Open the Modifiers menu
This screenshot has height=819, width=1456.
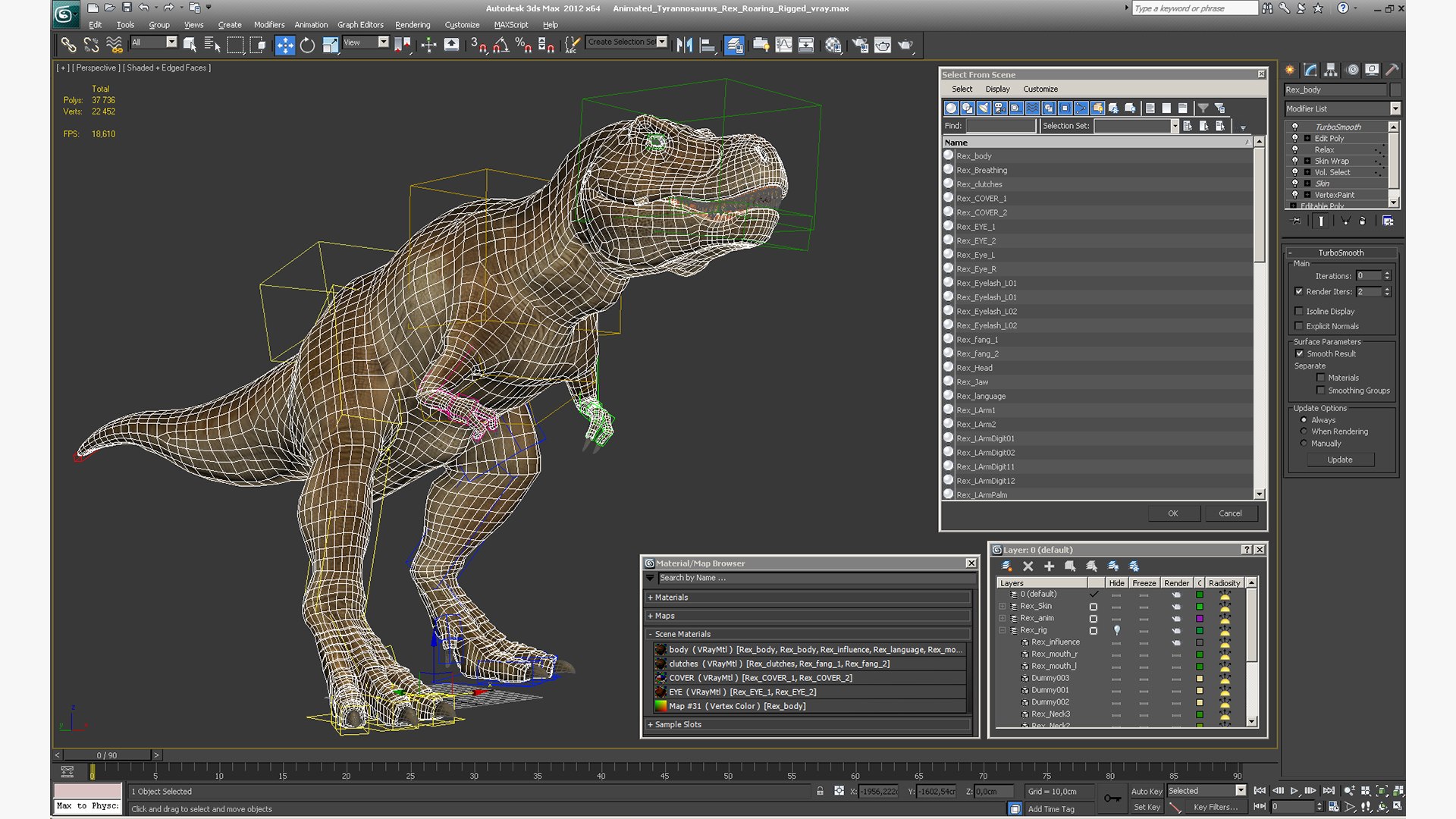point(269,24)
